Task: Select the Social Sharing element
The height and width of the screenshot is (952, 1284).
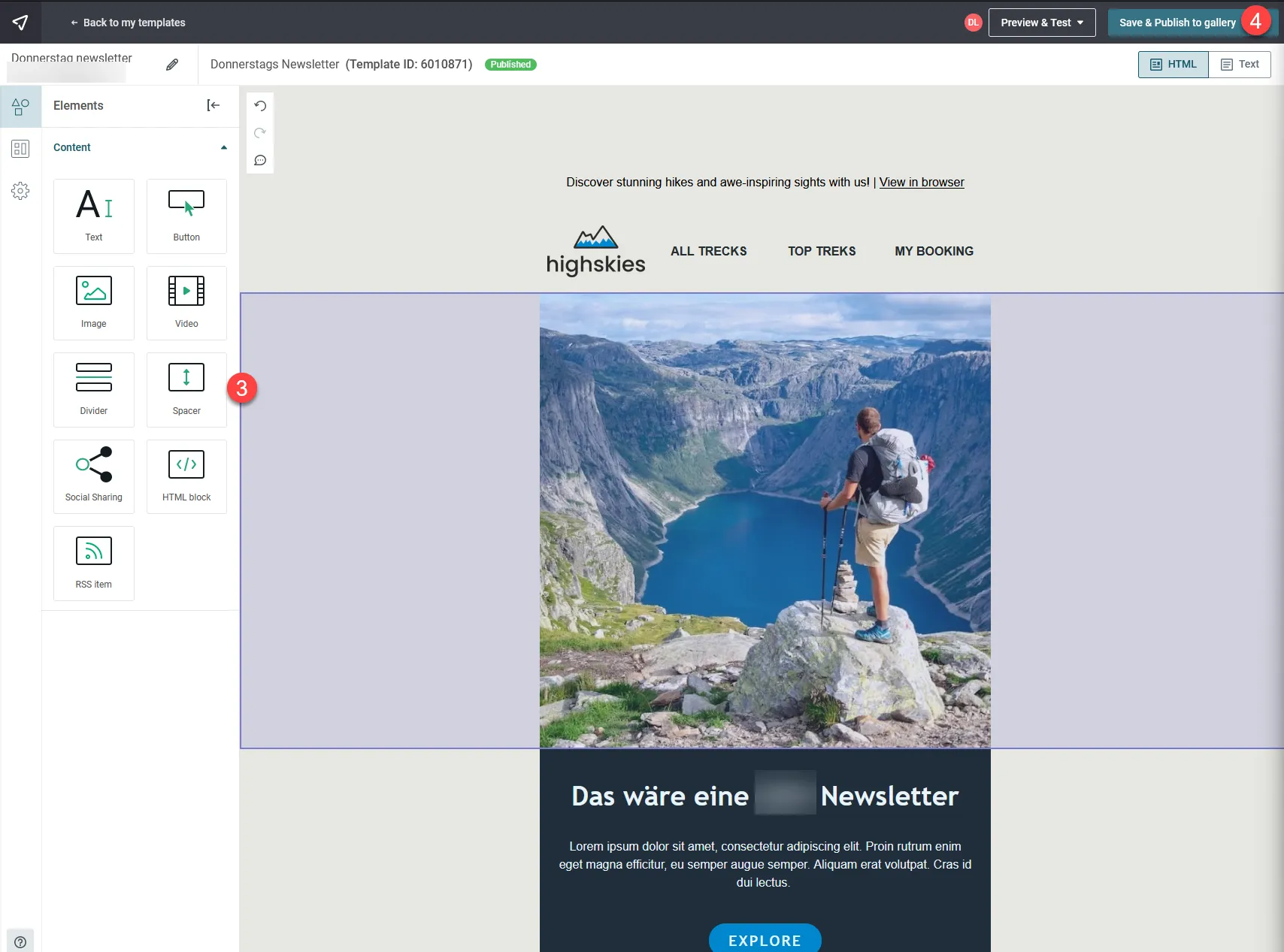Action: click(x=94, y=476)
